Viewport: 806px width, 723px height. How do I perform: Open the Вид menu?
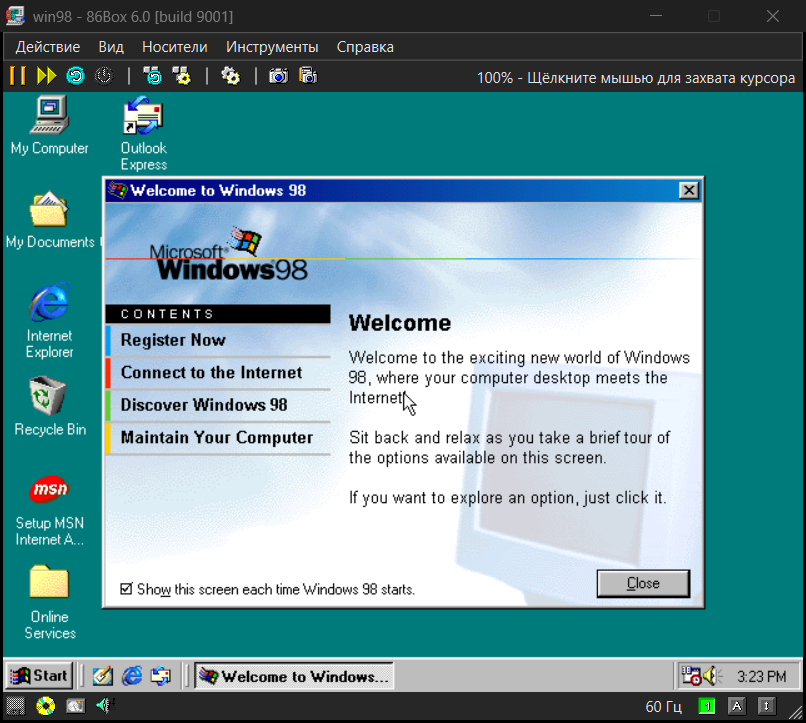click(x=111, y=47)
